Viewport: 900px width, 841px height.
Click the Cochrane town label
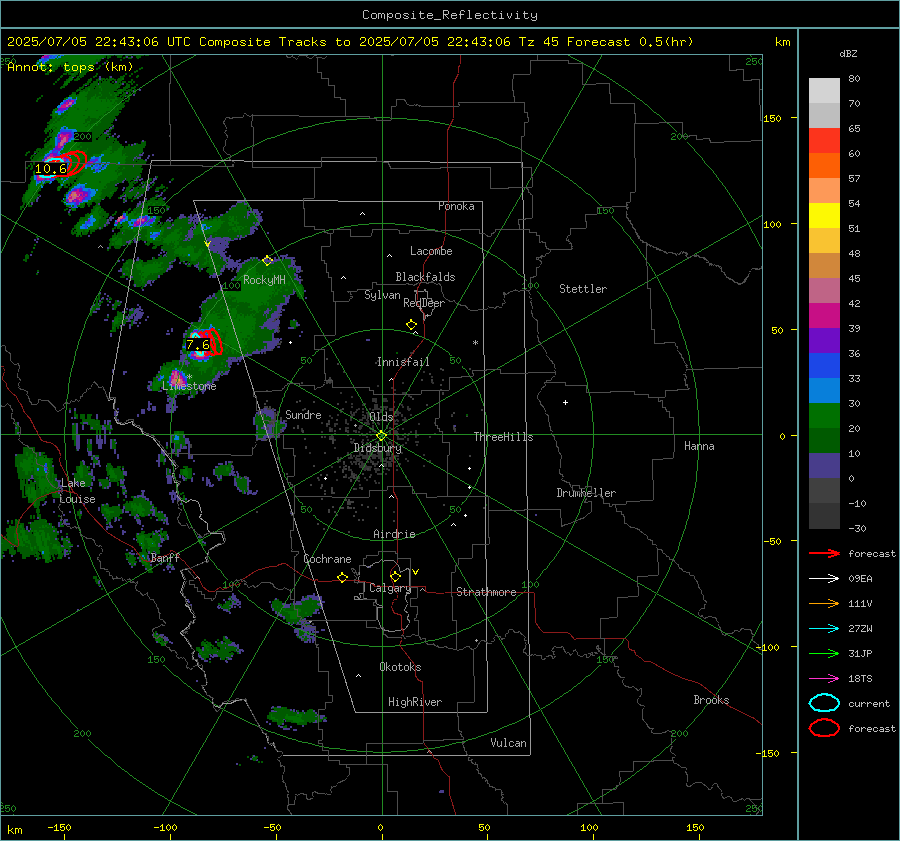[x=327, y=559]
